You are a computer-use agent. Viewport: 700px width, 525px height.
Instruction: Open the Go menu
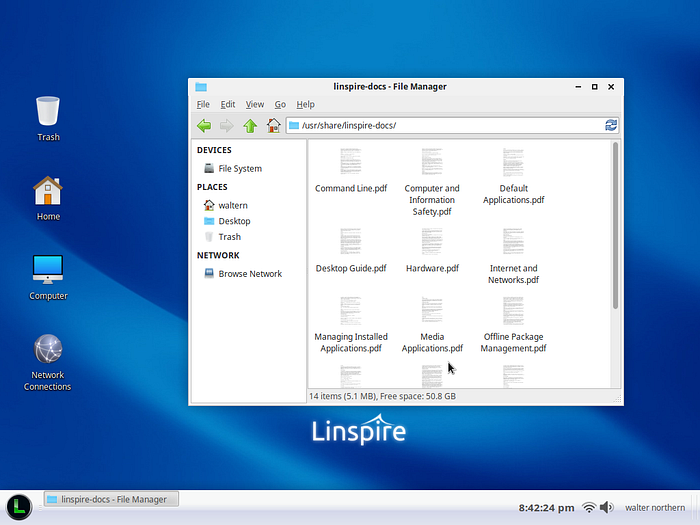[280, 104]
